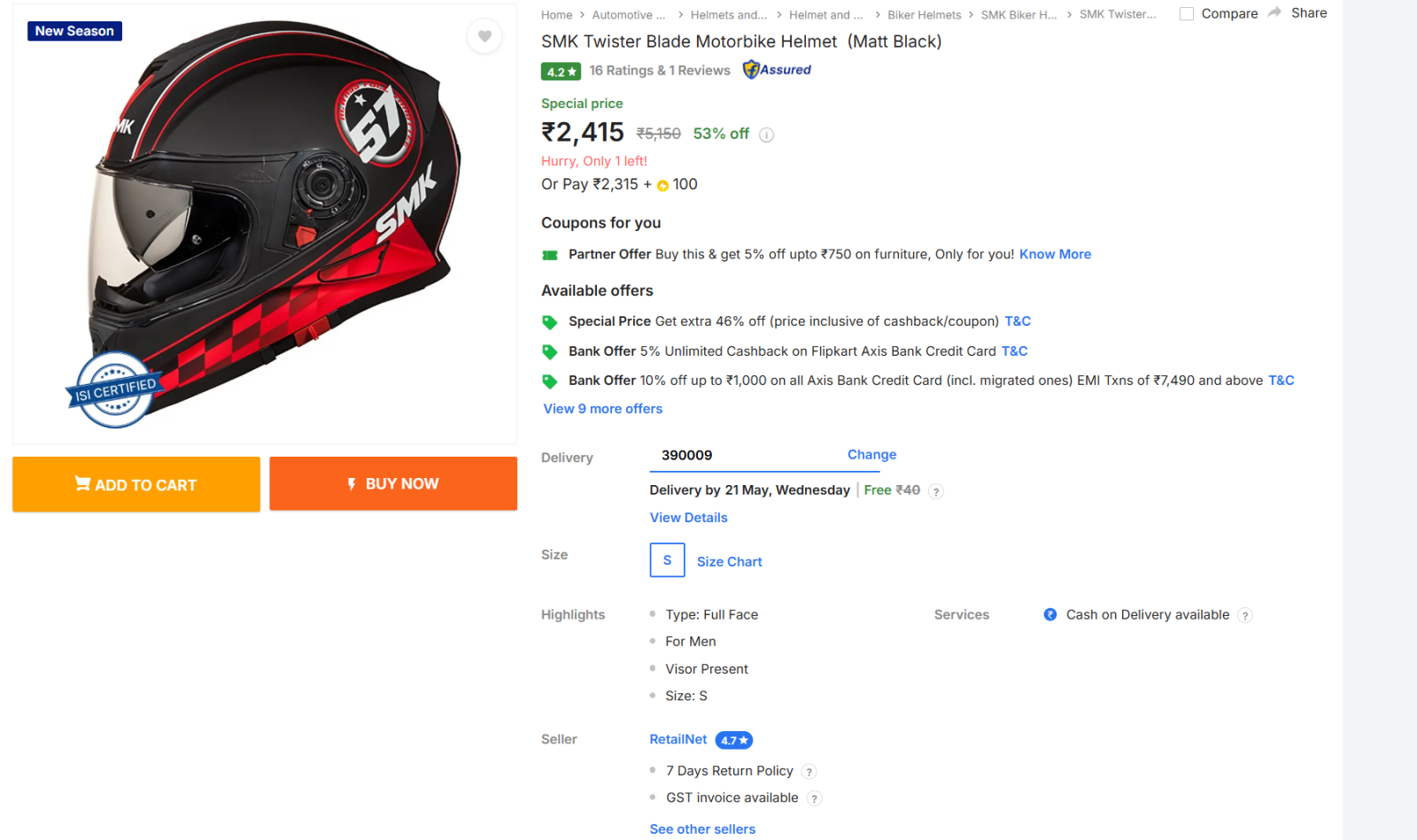Viewport: 1417px width, 840px height.
Task: Open the Size Chart link
Action: click(729, 562)
